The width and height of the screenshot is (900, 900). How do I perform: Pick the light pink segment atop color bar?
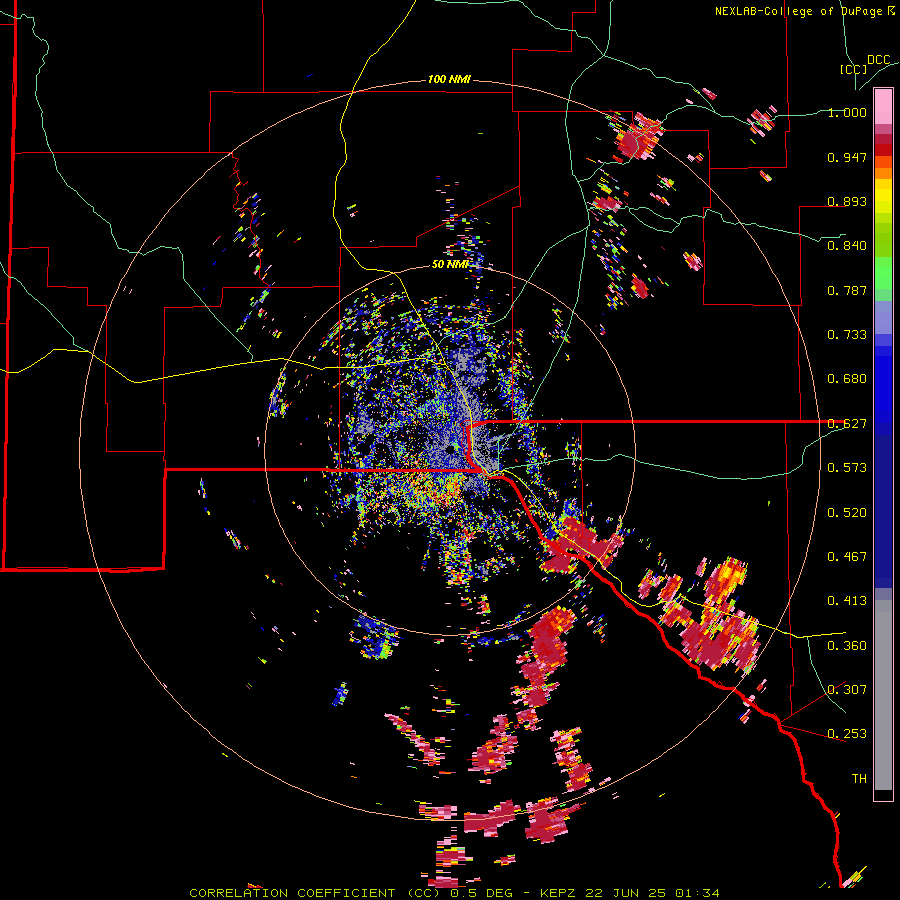pyautogui.click(x=883, y=107)
